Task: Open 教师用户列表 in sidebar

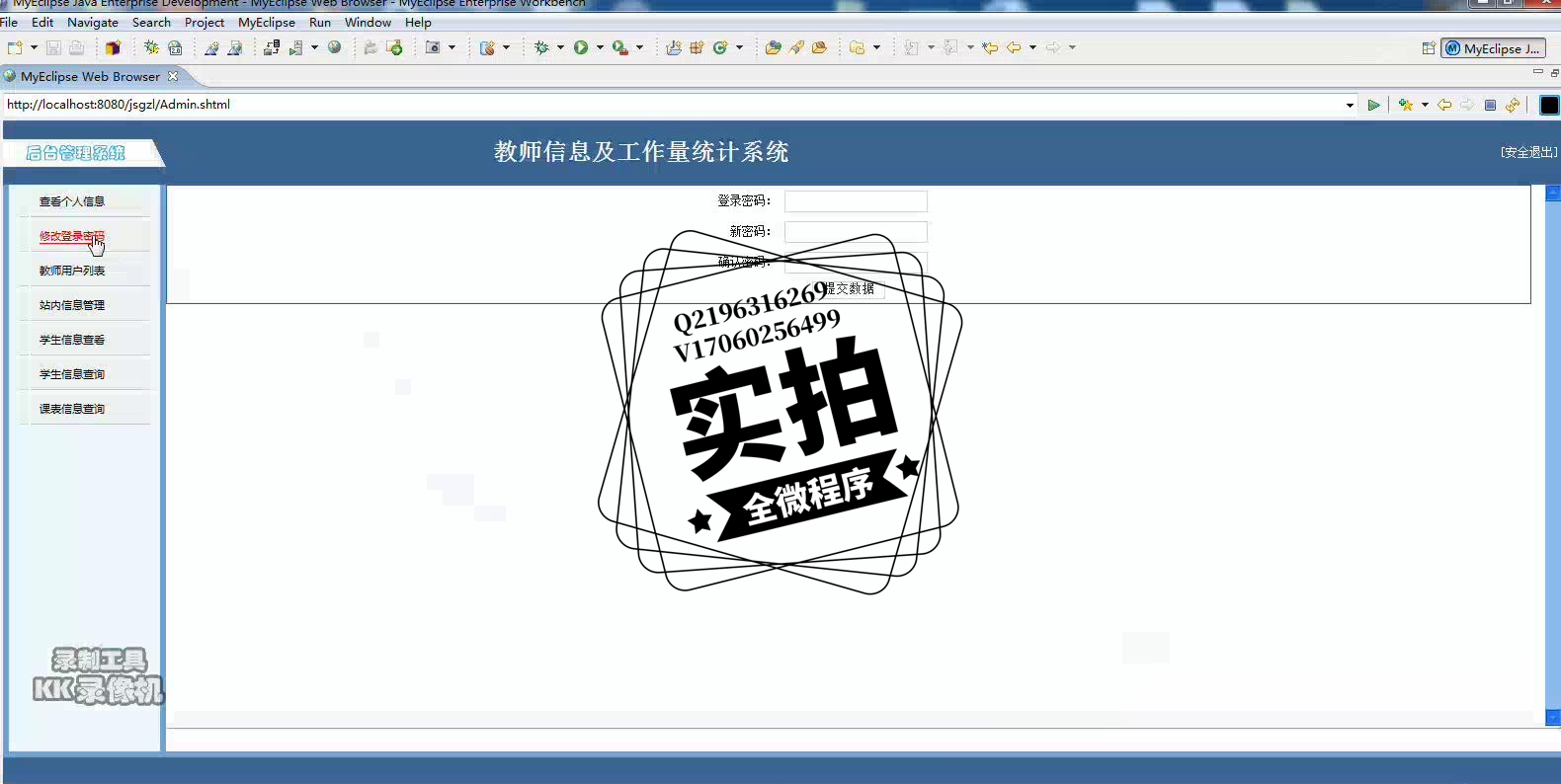Action: (x=72, y=271)
